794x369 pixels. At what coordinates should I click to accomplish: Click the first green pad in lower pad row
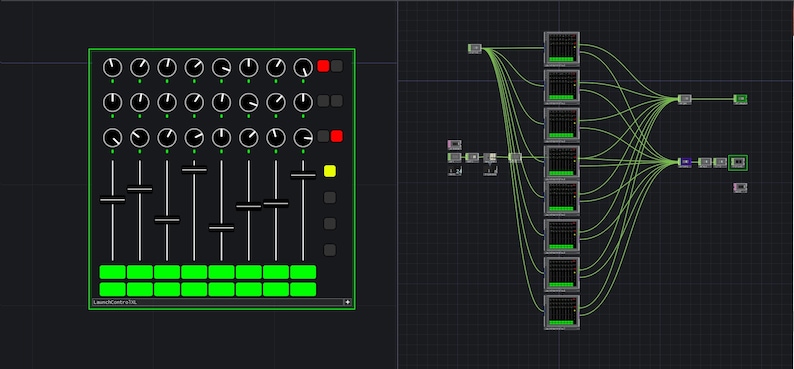click(112, 289)
